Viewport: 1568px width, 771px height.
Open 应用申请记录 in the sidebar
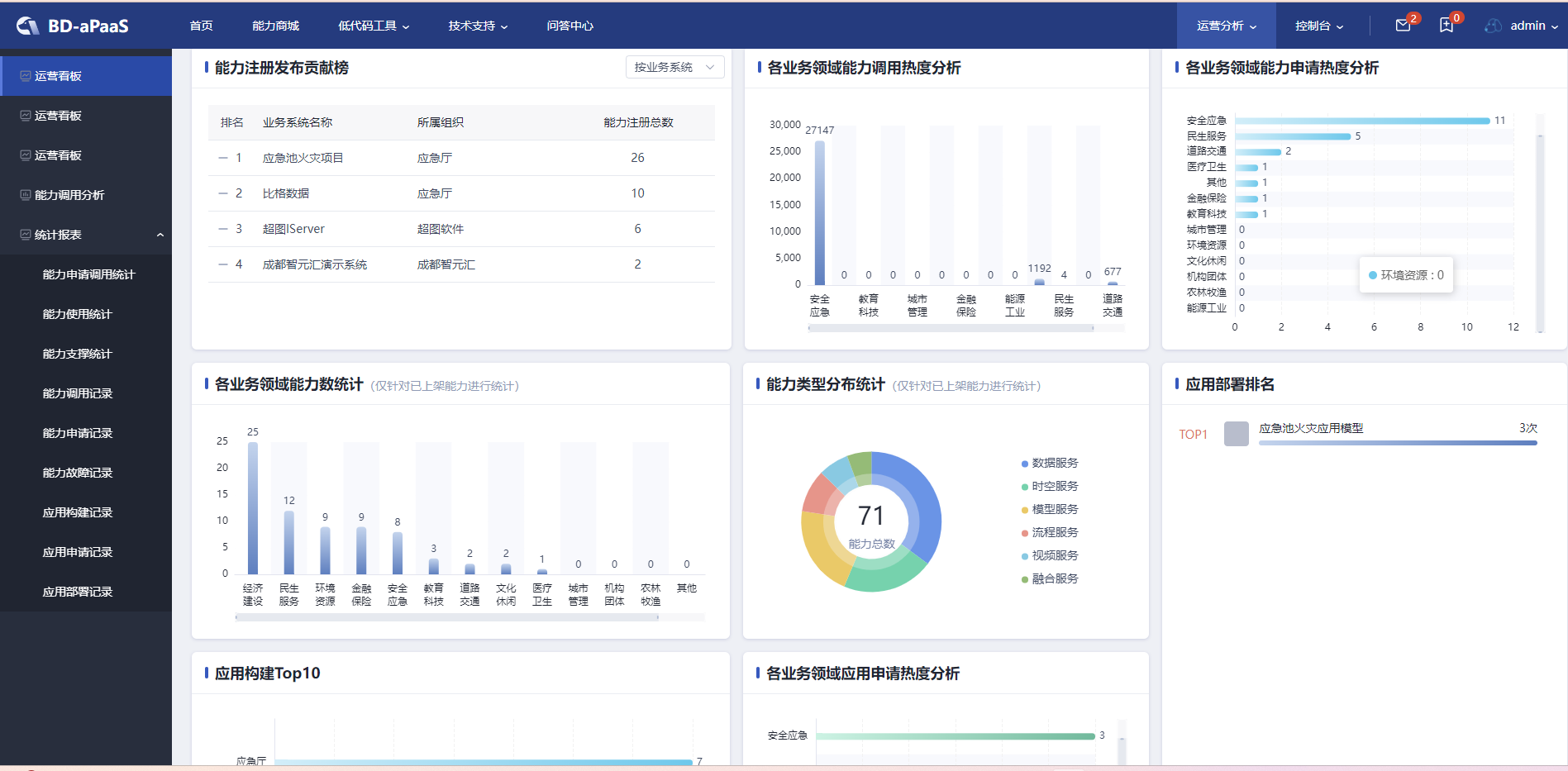pos(86,552)
